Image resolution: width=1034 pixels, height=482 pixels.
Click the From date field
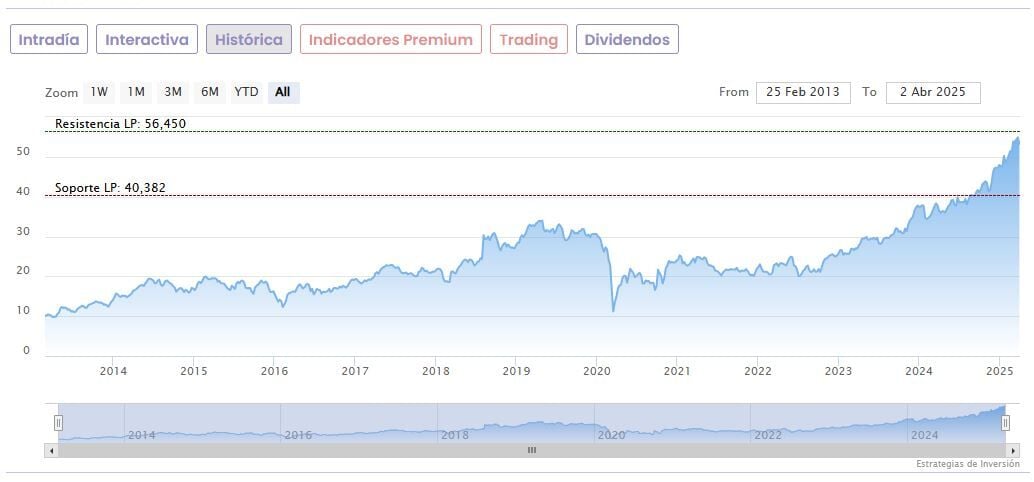pyautogui.click(x=803, y=92)
